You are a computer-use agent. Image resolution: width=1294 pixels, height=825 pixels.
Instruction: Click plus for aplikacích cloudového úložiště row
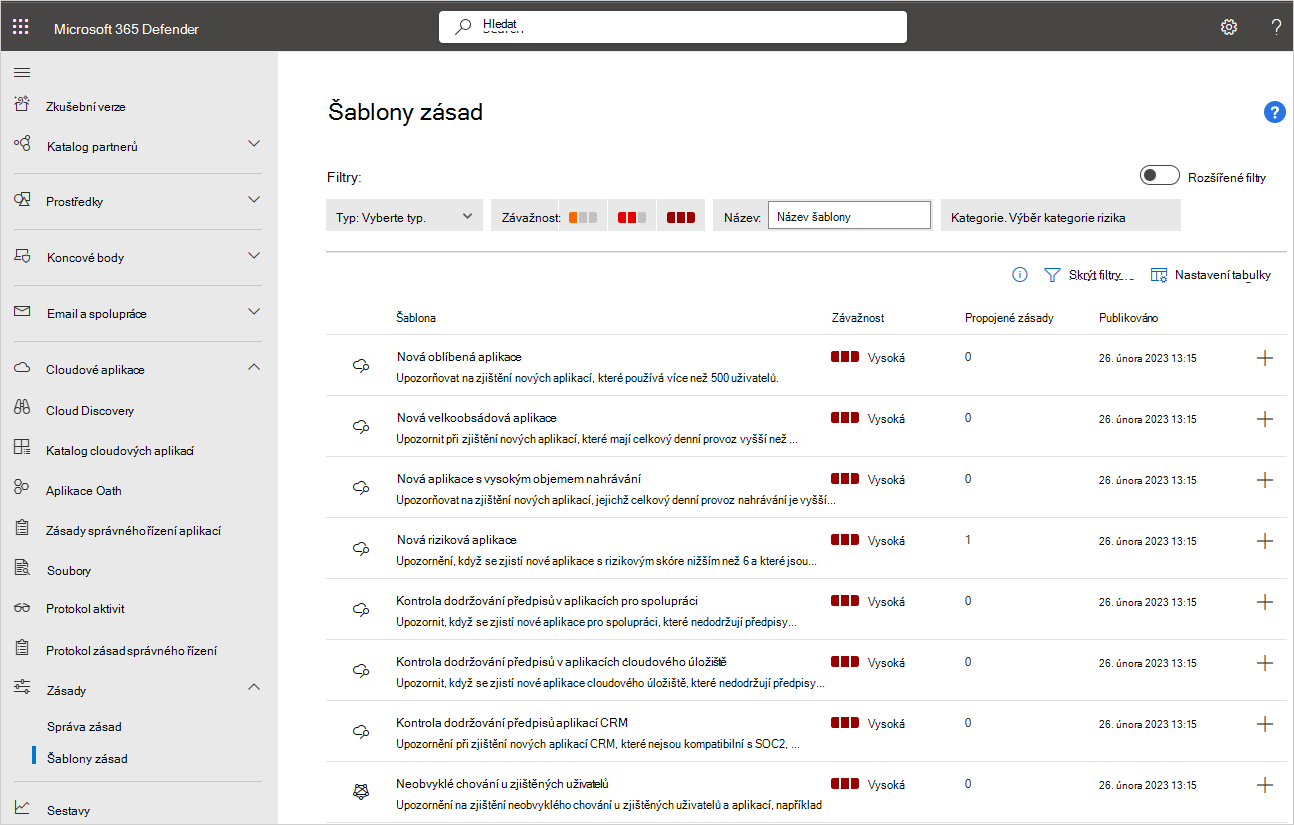click(1264, 663)
